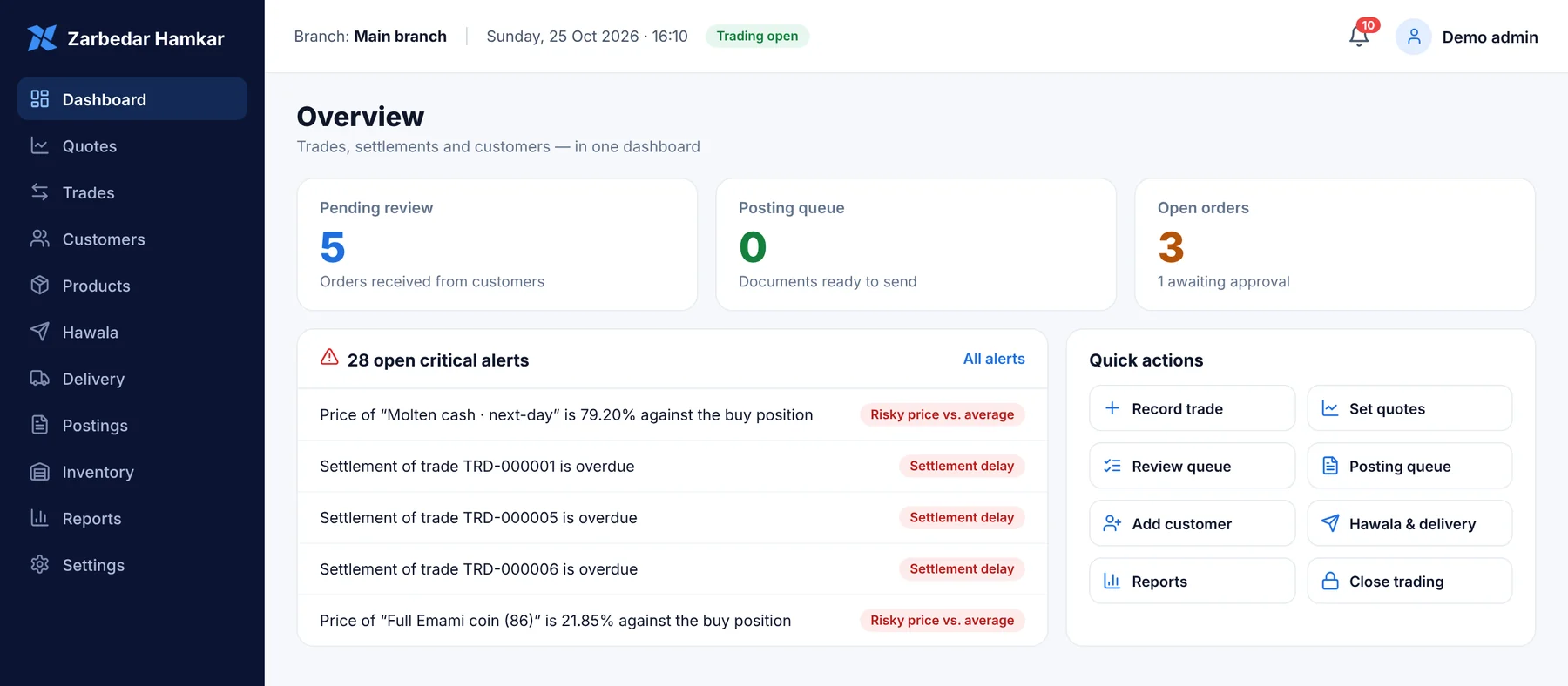1568x686 pixels.
Task: Select alert 'Settlement of trade TRD-000005 is overdue'
Action: (x=672, y=517)
